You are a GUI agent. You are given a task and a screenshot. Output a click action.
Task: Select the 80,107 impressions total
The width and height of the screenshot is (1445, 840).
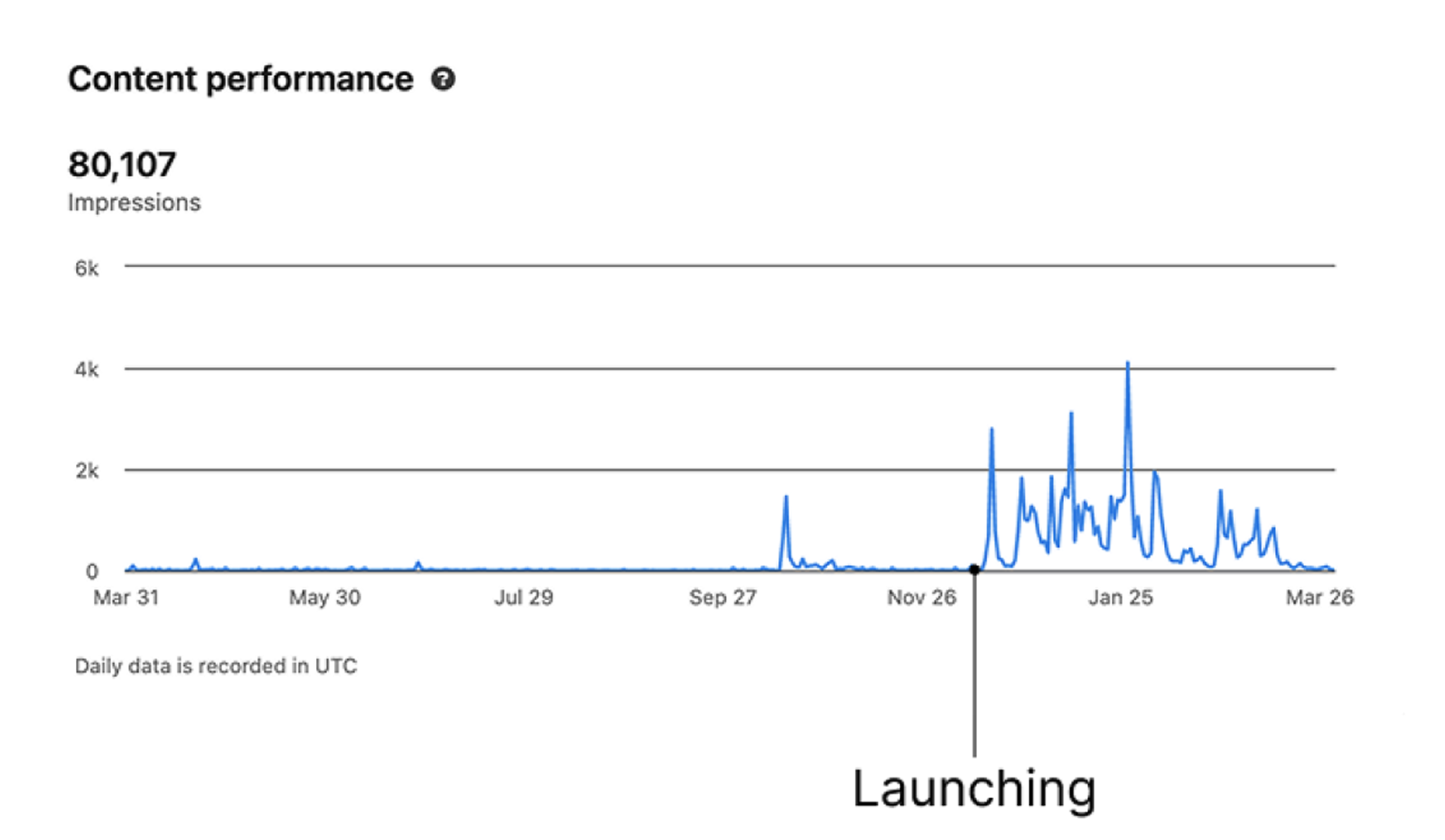click(122, 164)
